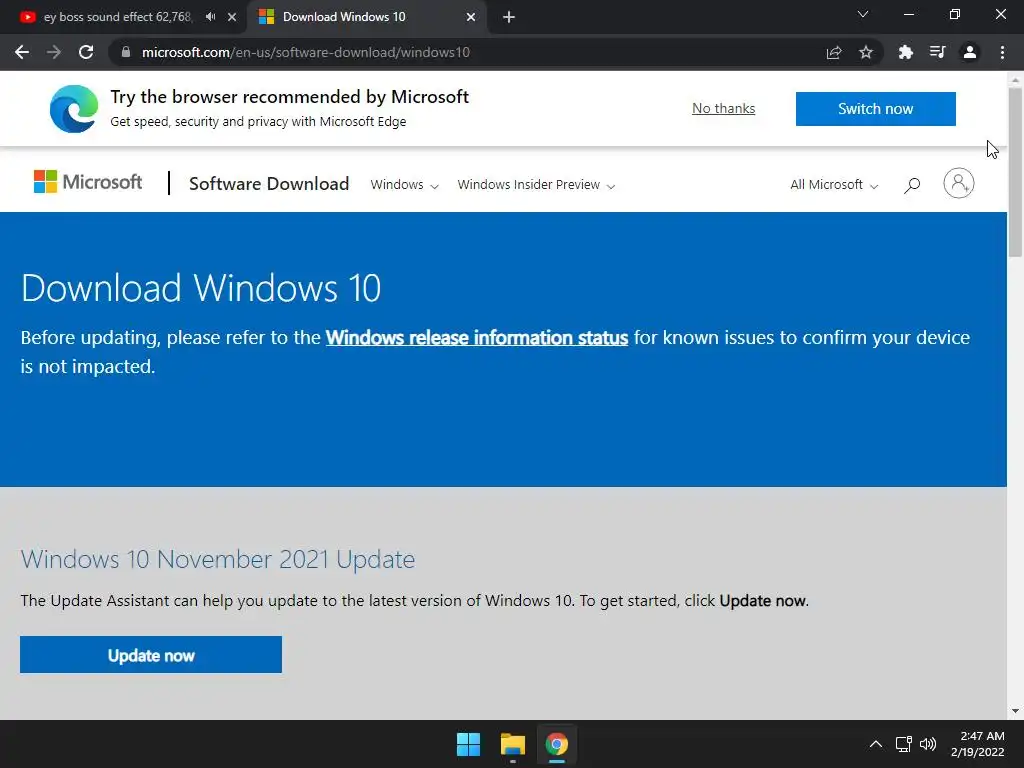
Task: Open the Chrome extensions puzzle icon
Action: pos(906,52)
